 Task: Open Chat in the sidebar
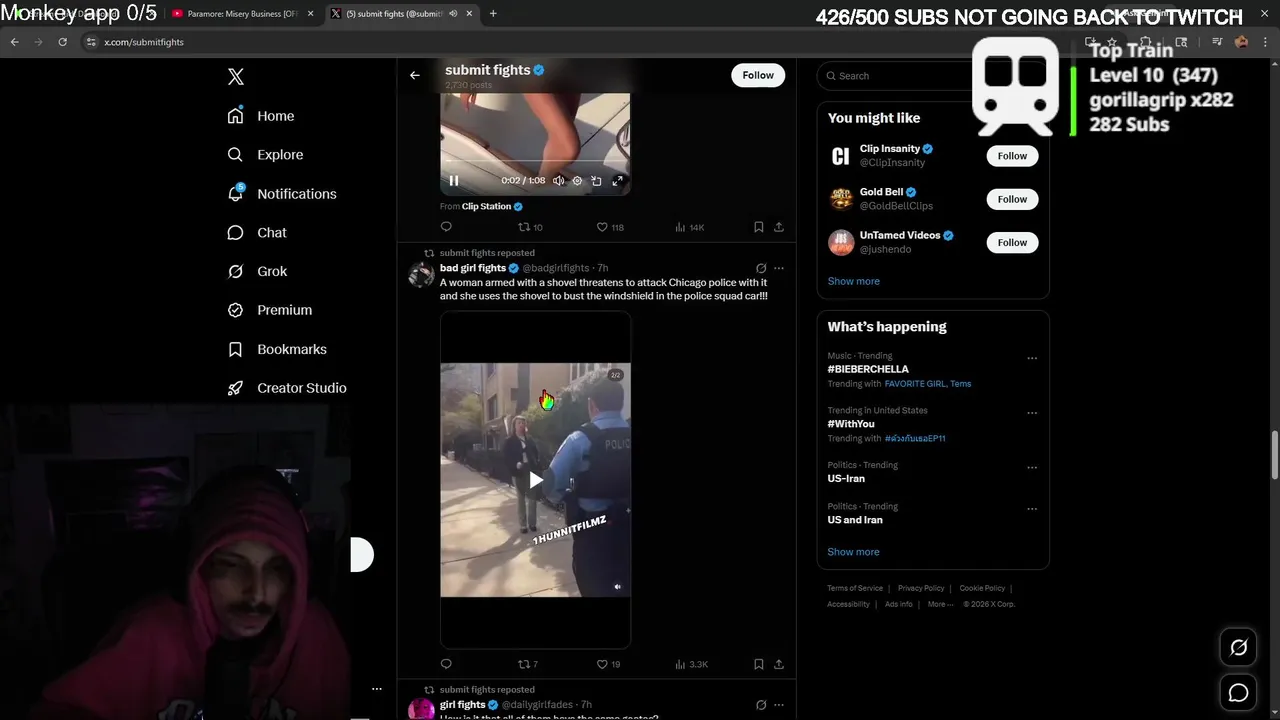click(x=257, y=232)
